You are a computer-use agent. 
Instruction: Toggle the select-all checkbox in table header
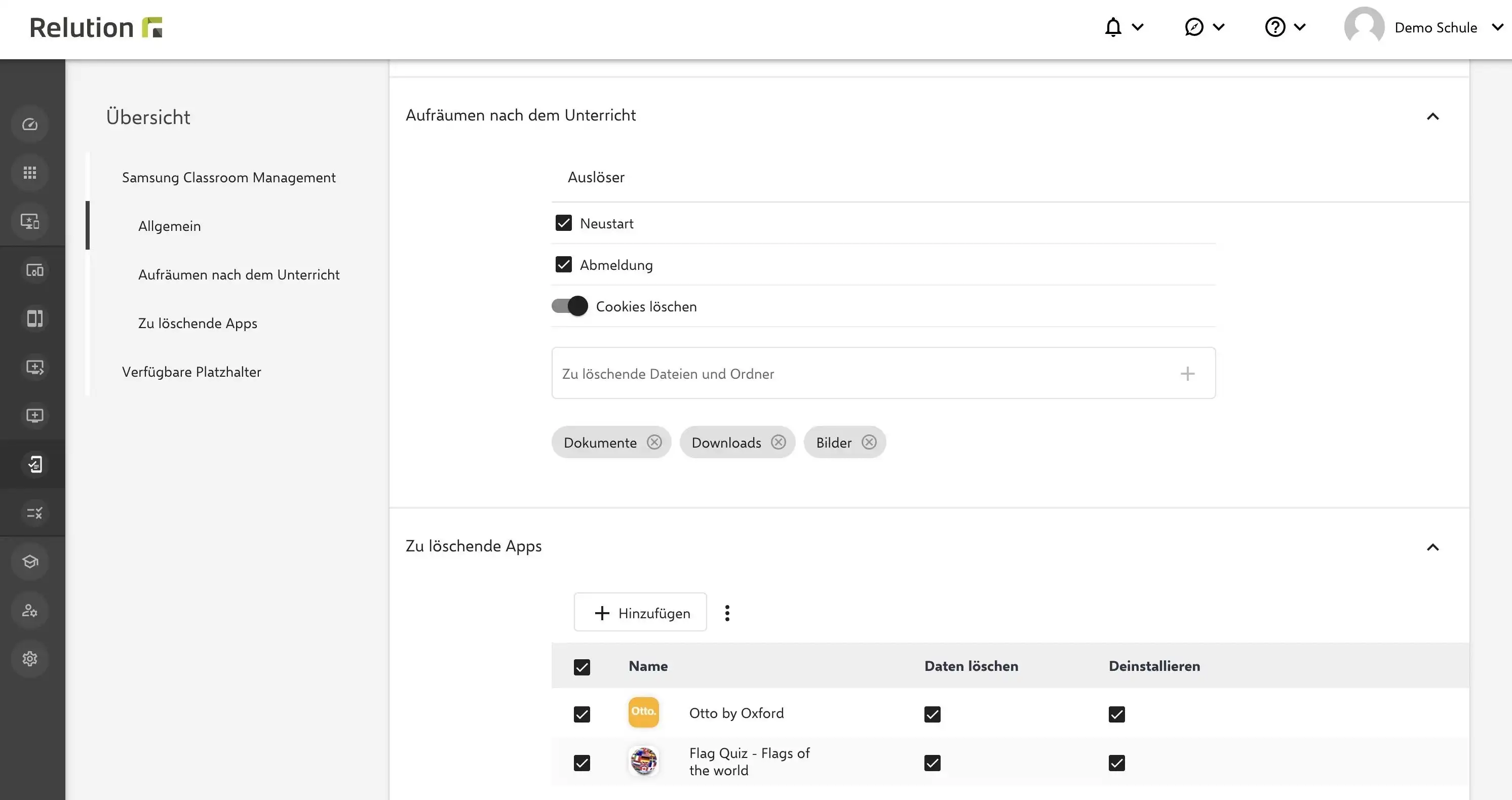[581, 667]
